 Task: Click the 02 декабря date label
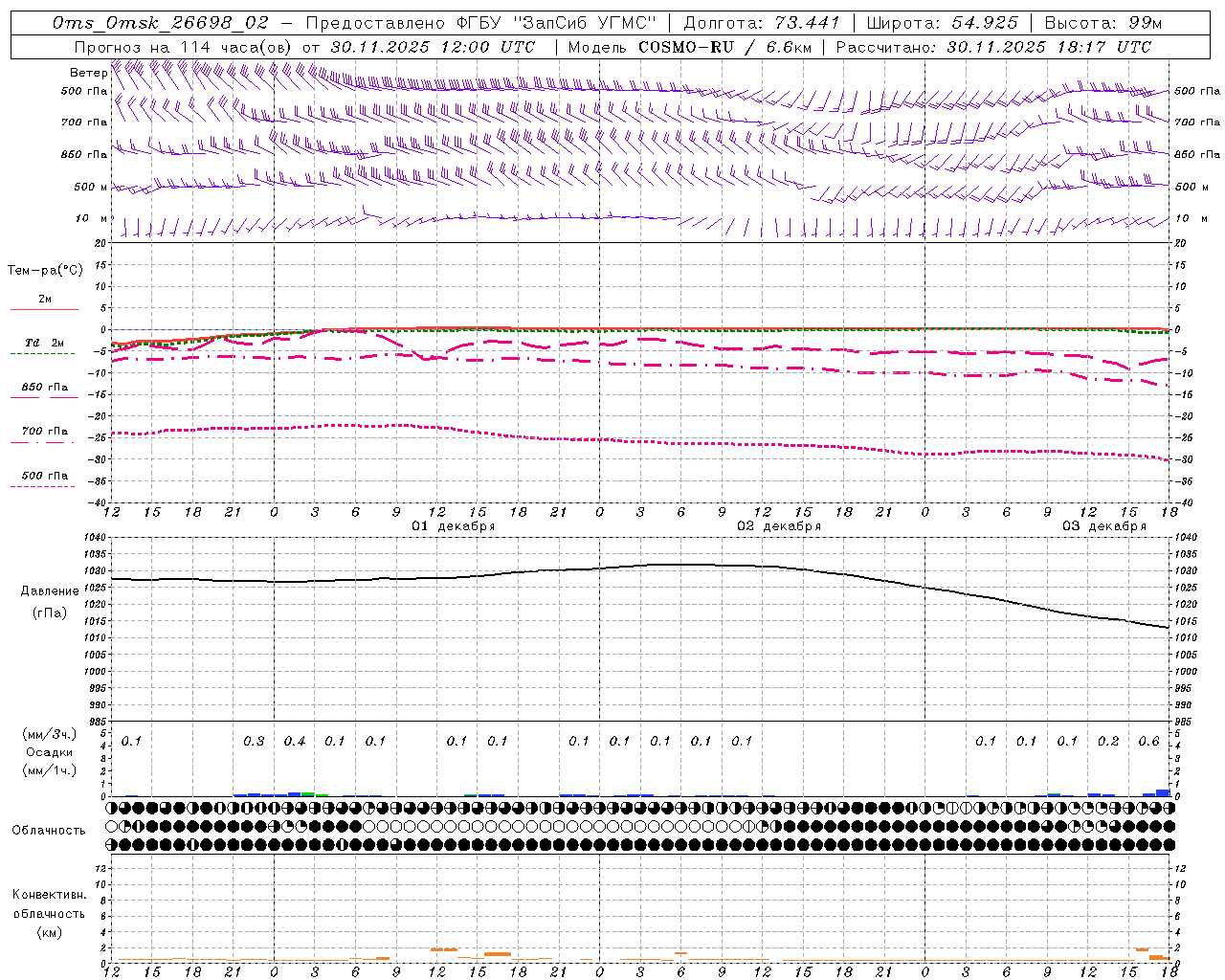(x=779, y=526)
